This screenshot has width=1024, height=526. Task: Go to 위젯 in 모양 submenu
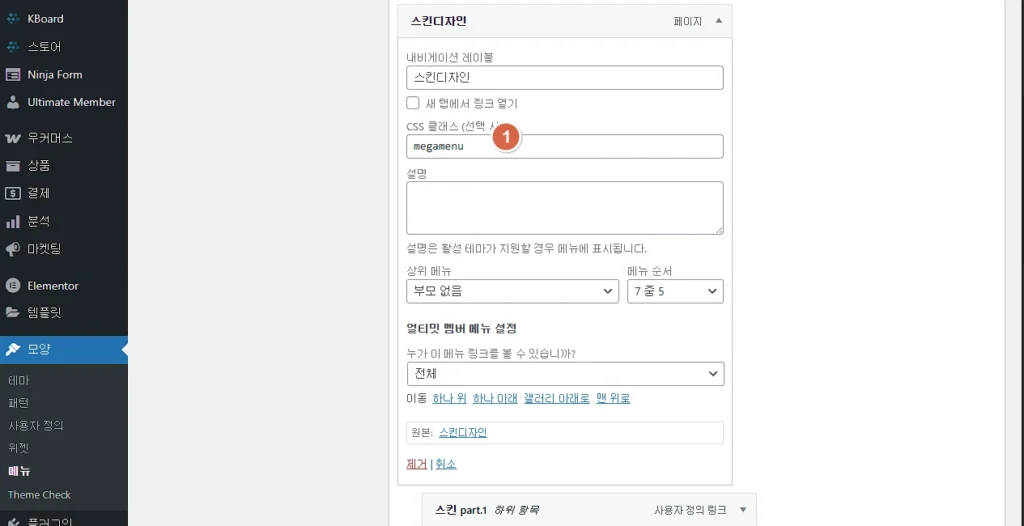(18, 448)
